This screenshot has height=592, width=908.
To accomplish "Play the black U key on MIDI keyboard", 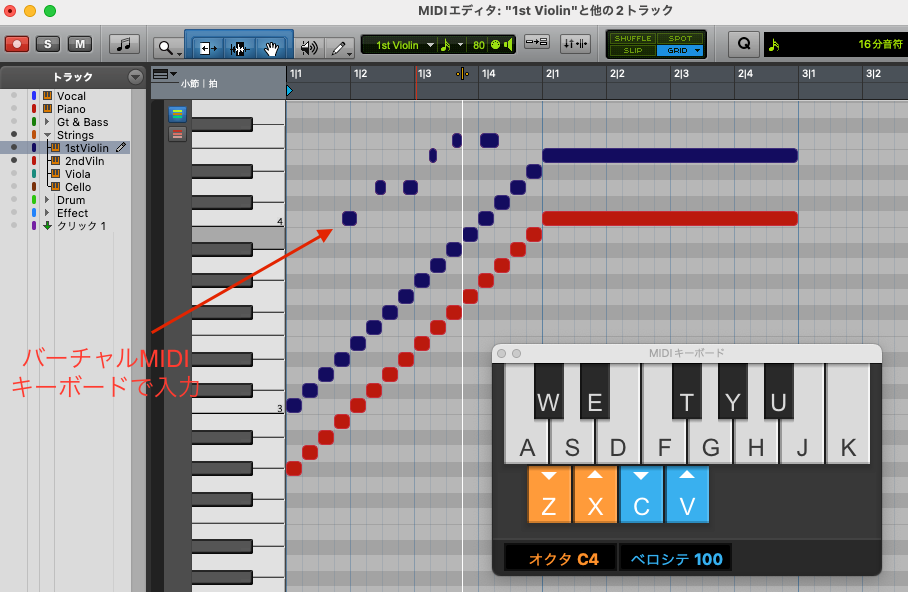I will [778, 390].
